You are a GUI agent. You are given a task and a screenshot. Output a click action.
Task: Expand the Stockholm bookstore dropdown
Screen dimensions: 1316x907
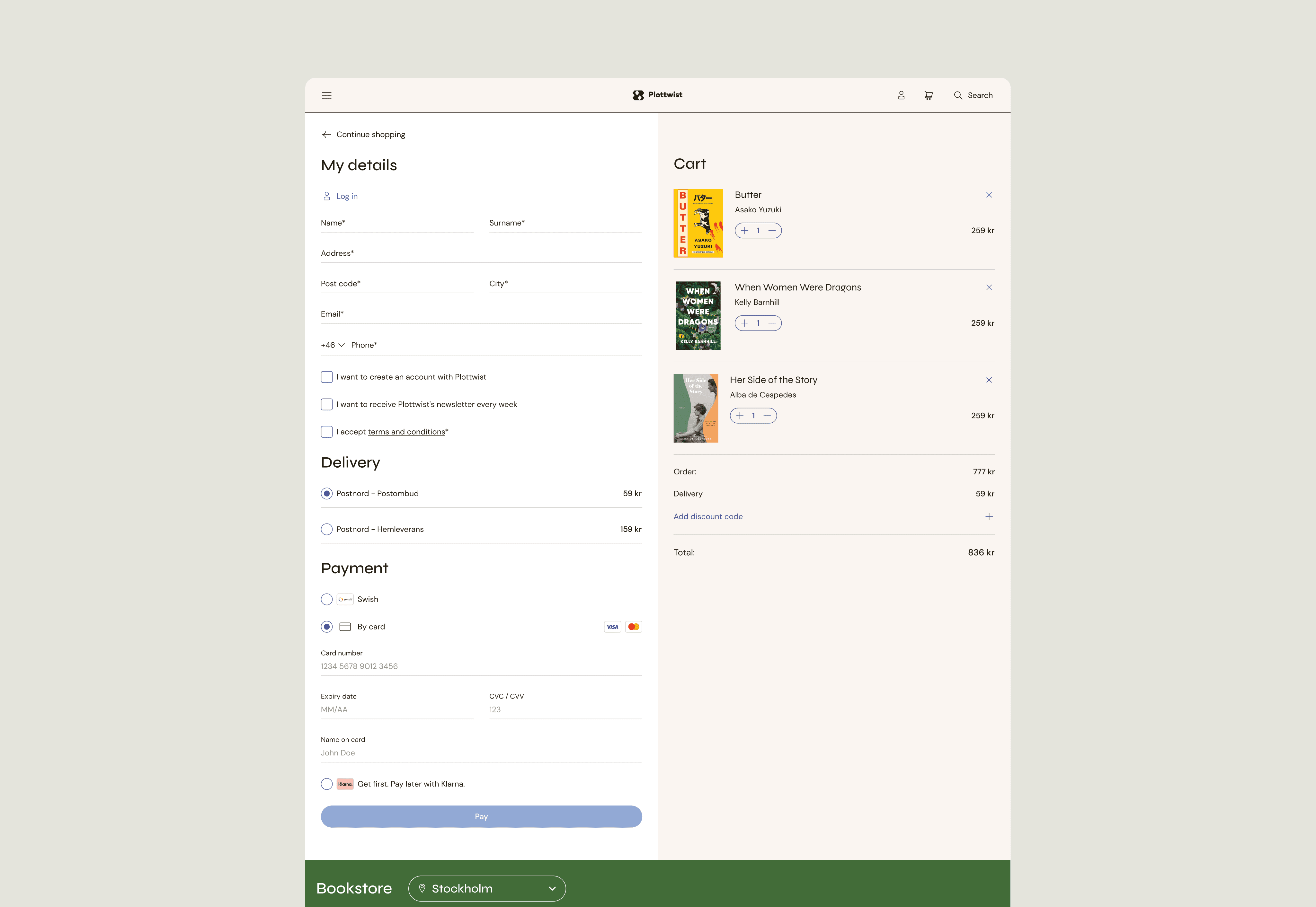coord(487,888)
